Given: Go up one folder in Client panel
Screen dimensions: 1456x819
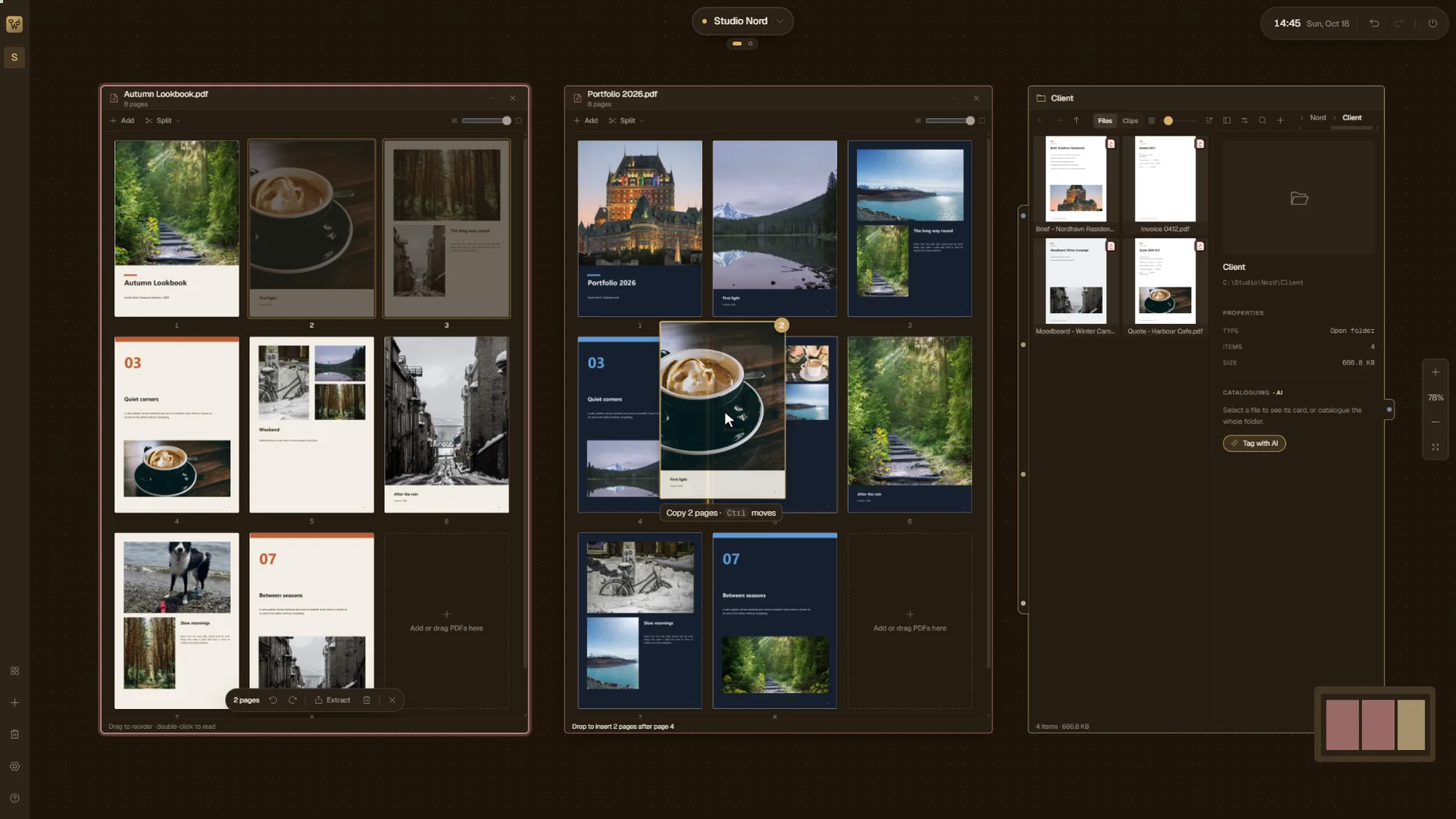Looking at the screenshot, I should [x=1077, y=121].
